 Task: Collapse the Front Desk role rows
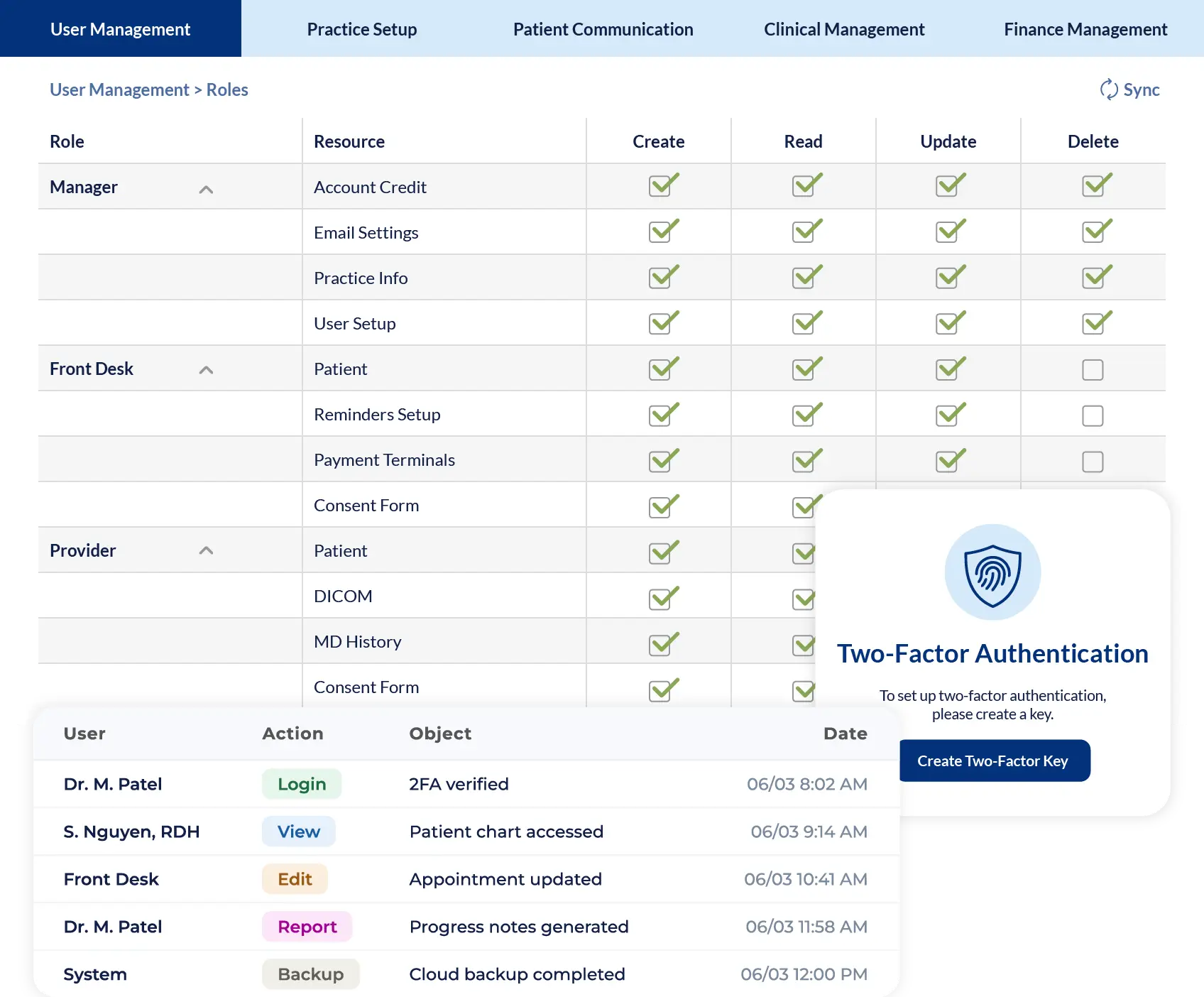tap(206, 369)
